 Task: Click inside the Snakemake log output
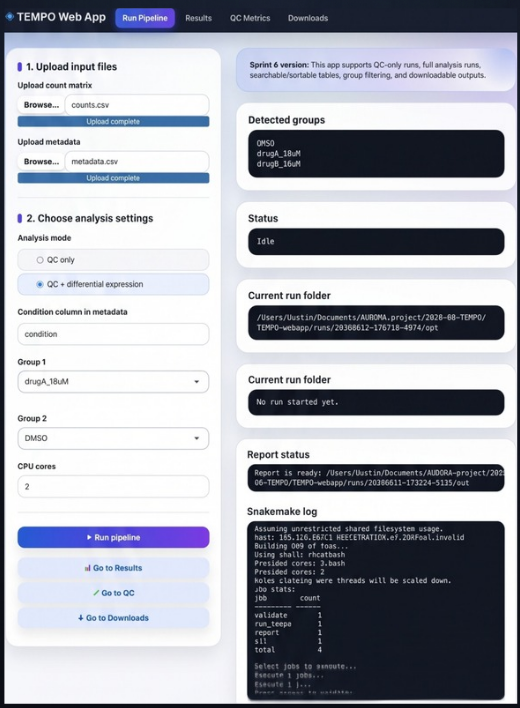[376, 610]
